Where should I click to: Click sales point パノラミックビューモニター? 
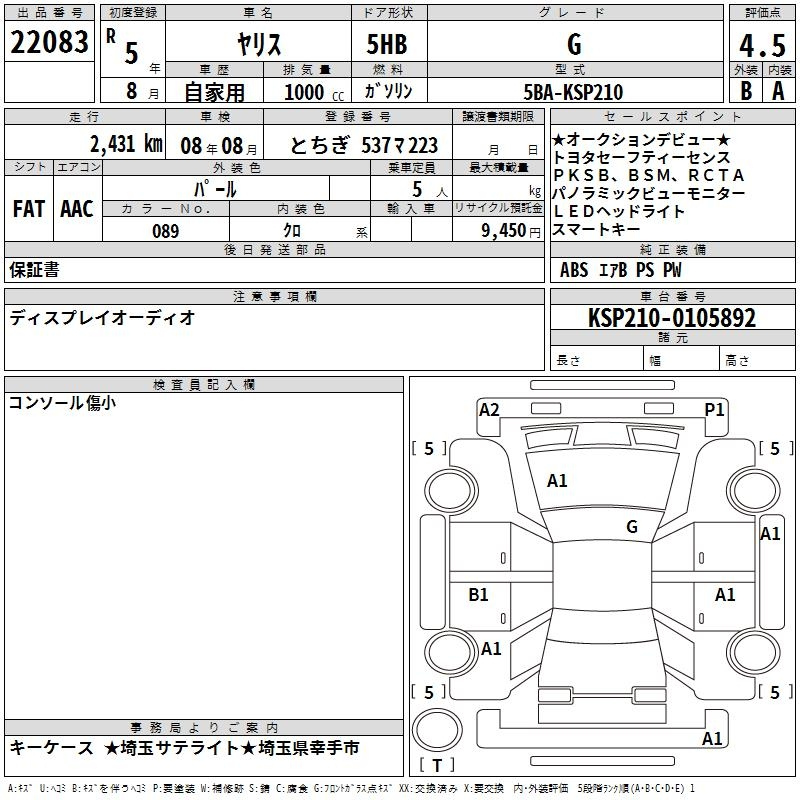pos(648,193)
